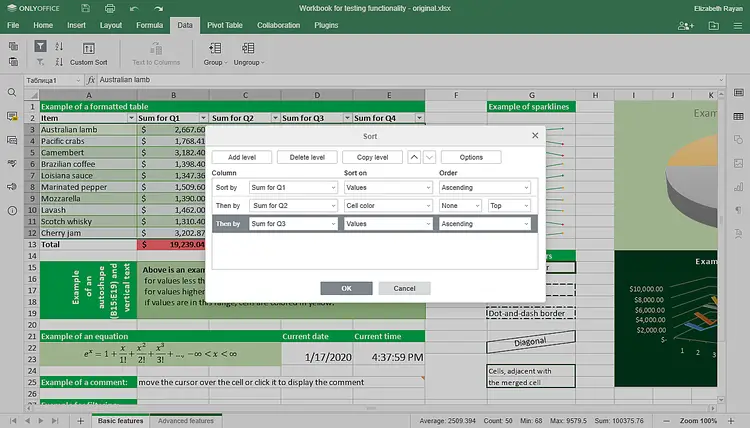Click the zoom in plus button

coord(731,421)
